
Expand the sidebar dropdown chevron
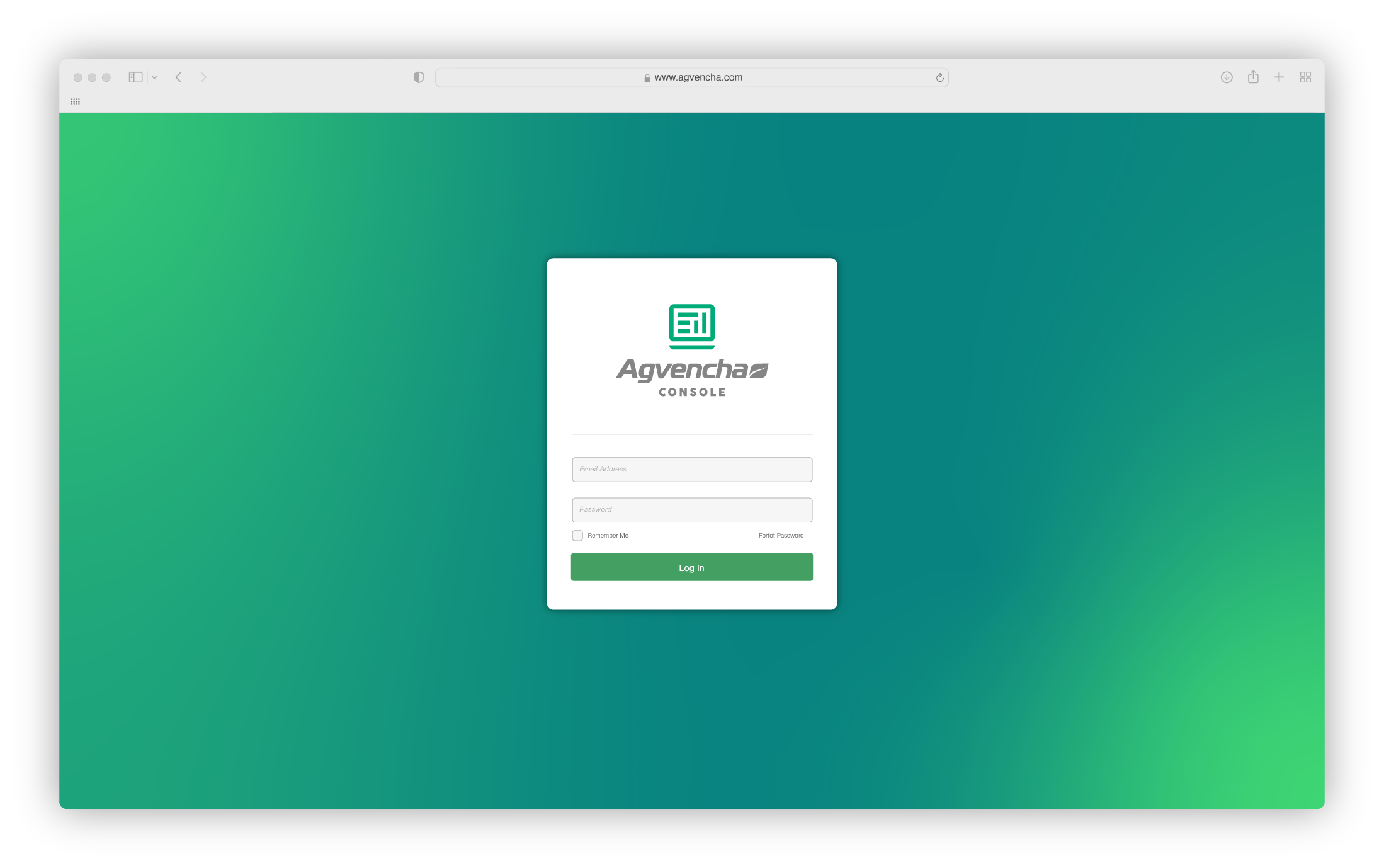[x=155, y=77]
